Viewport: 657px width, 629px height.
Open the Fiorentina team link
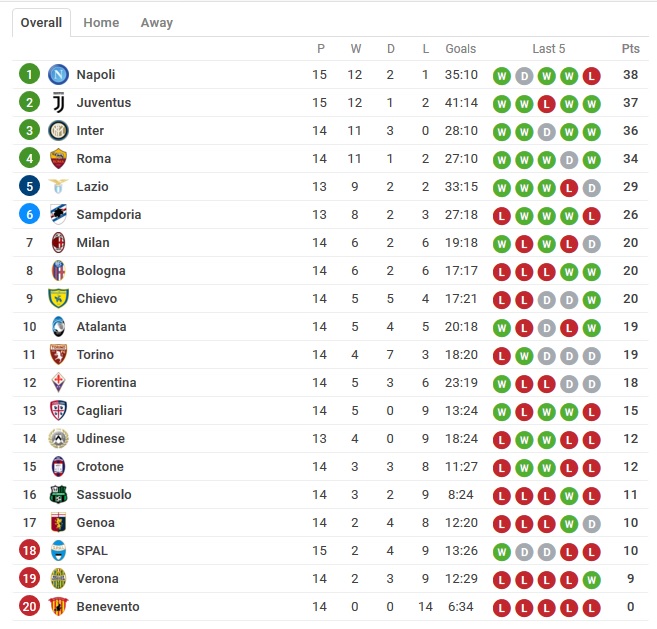[106, 383]
